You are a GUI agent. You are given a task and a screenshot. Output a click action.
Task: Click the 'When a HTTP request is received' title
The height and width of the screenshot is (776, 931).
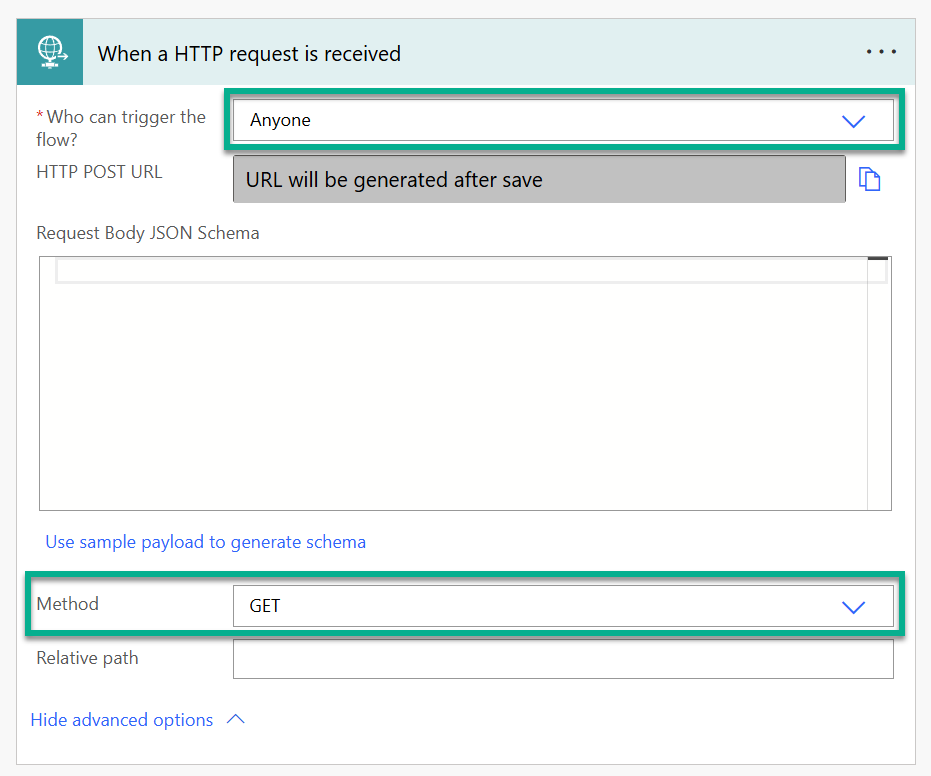point(249,53)
